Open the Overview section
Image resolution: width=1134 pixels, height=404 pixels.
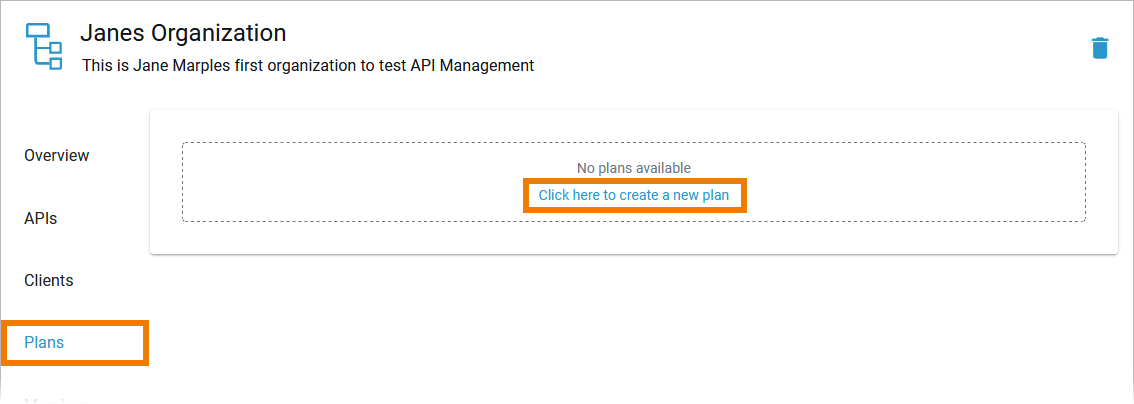click(57, 156)
